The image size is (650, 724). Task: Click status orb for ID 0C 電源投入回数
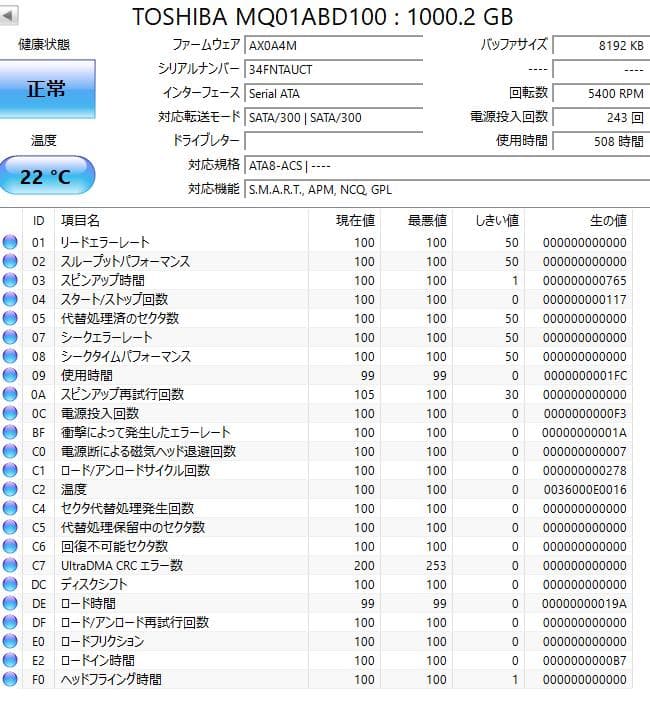[x=10, y=413]
